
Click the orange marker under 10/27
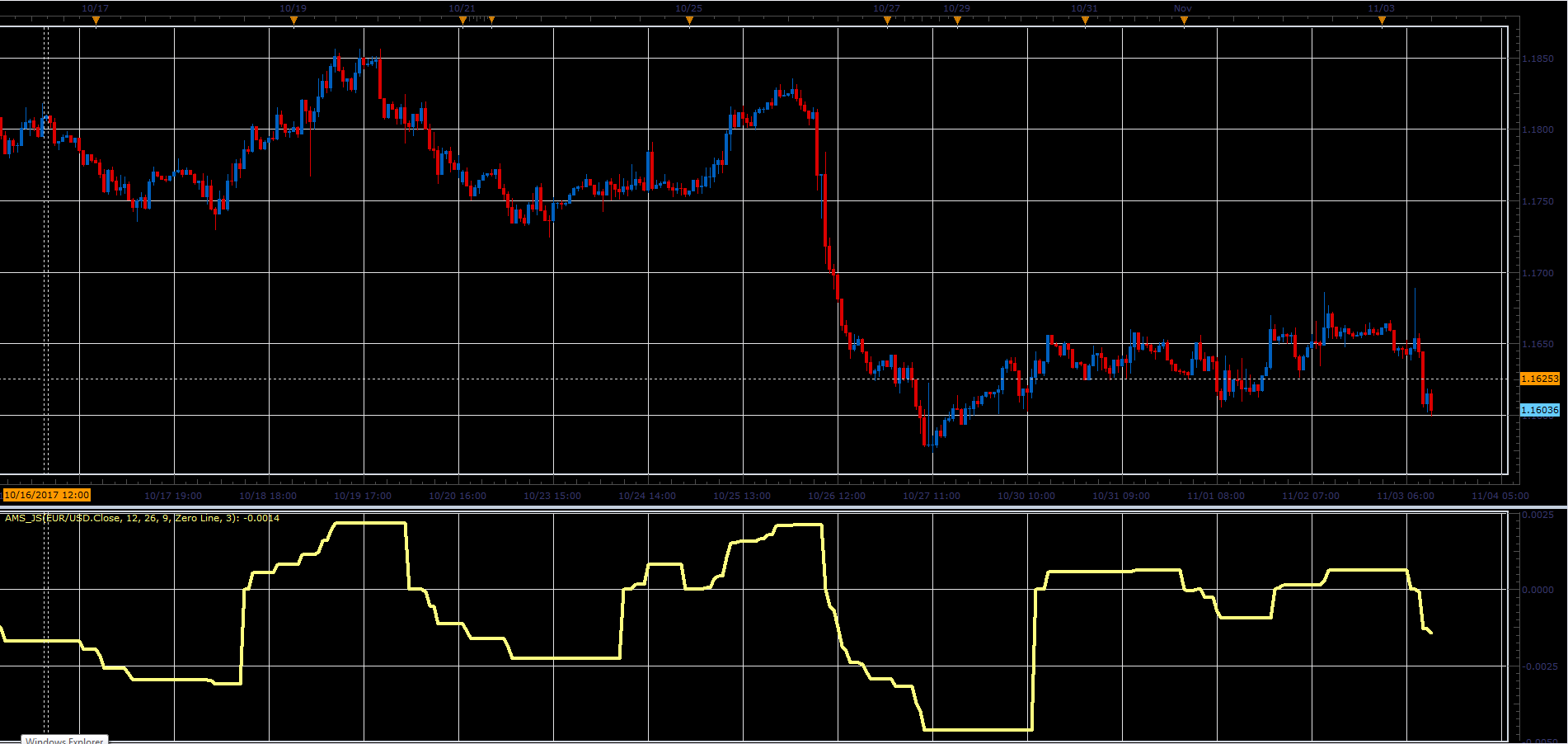887,21
